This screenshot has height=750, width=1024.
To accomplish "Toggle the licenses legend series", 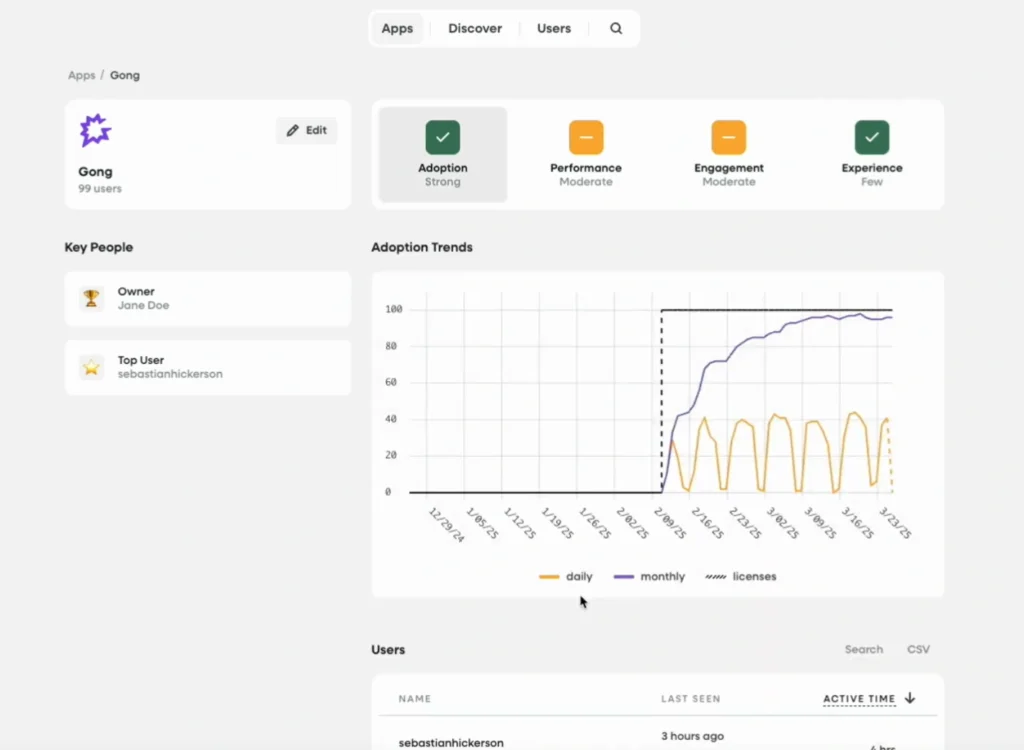I will pos(741,576).
